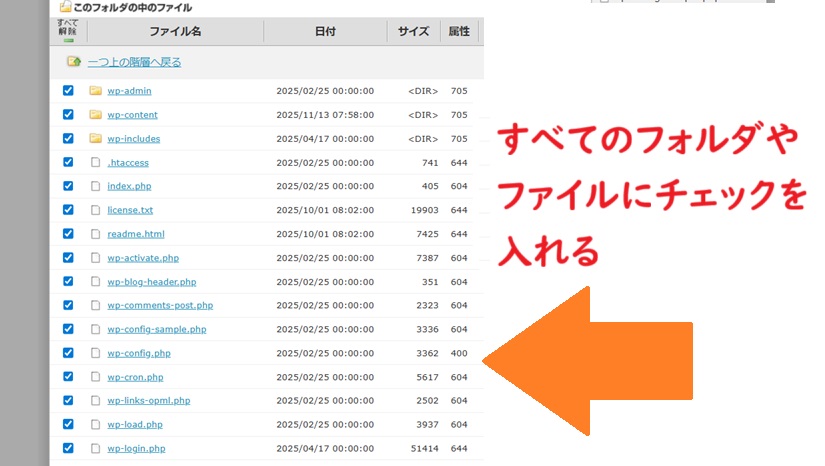Toggle the wp-cron.php checkbox
The image size is (825, 466).
click(68, 376)
